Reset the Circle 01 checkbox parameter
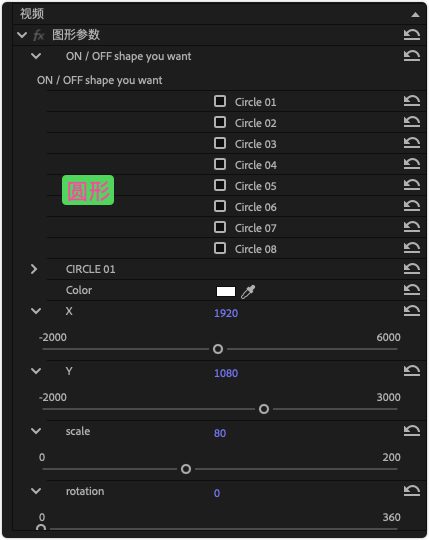Image resolution: width=429 pixels, height=540 pixels. (412, 101)
